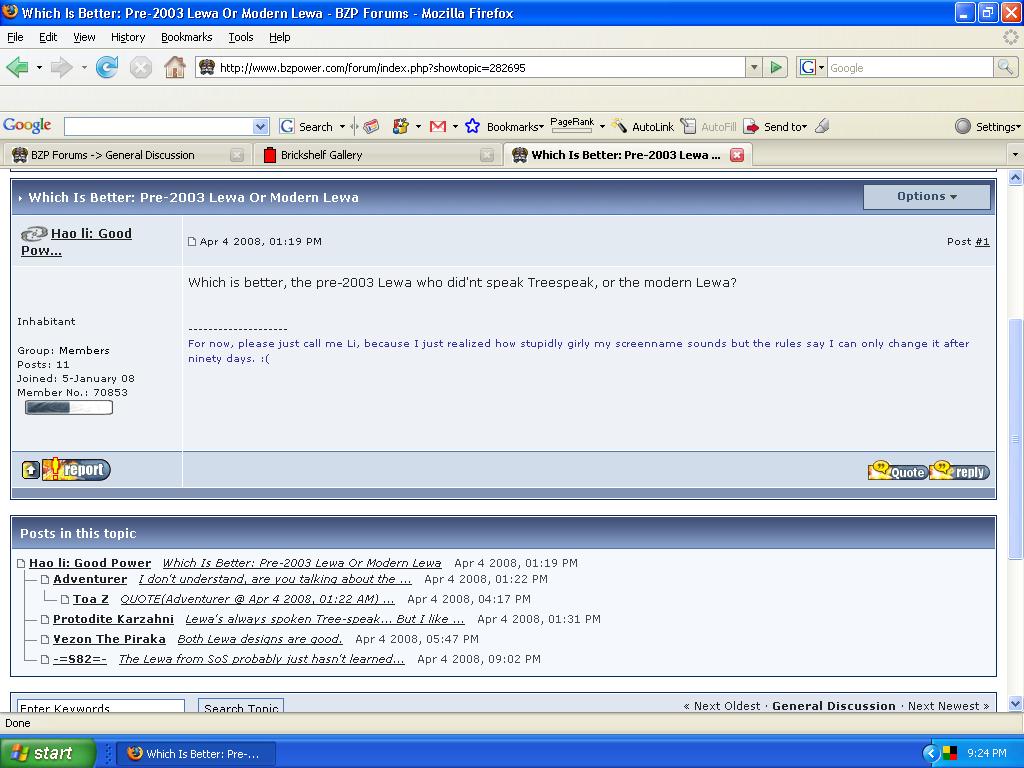Click the Search Topic button
Viewport: 1024px width, 768px height.
(241, 706)
